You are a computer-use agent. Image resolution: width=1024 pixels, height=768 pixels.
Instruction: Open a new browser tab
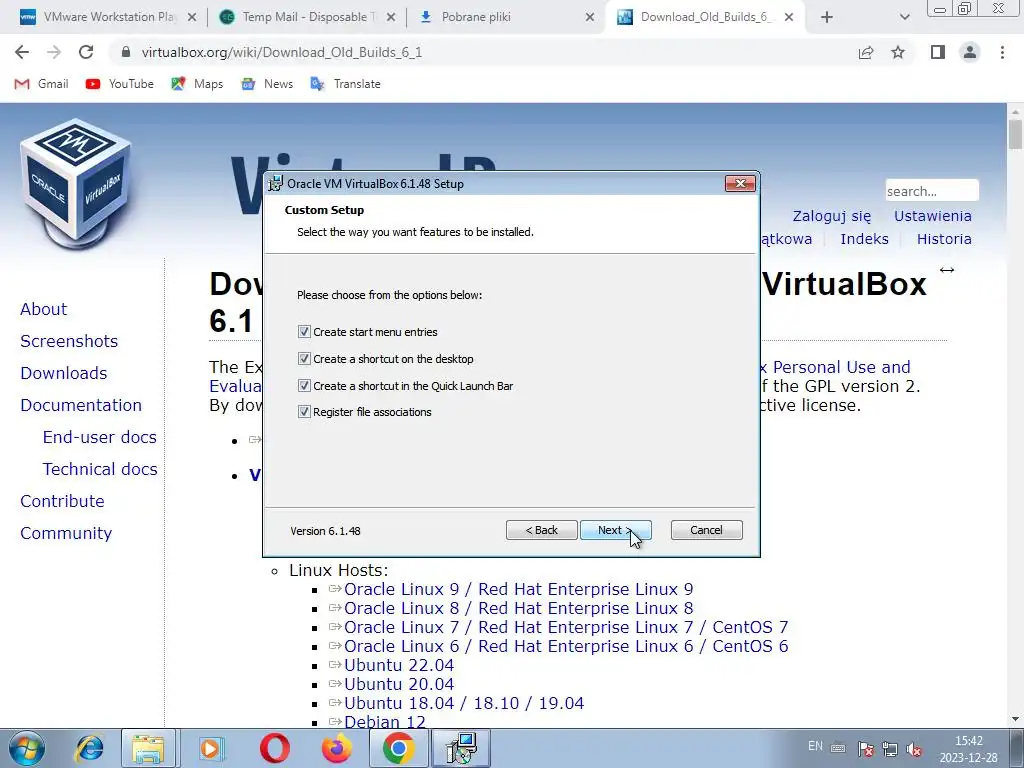pyautogui.click(x=827, y=17)
